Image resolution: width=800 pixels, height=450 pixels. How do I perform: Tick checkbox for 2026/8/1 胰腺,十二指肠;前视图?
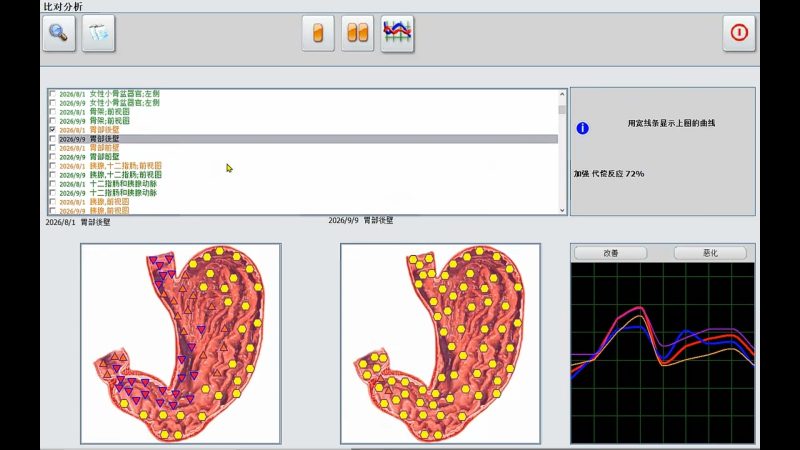[53, 166]
